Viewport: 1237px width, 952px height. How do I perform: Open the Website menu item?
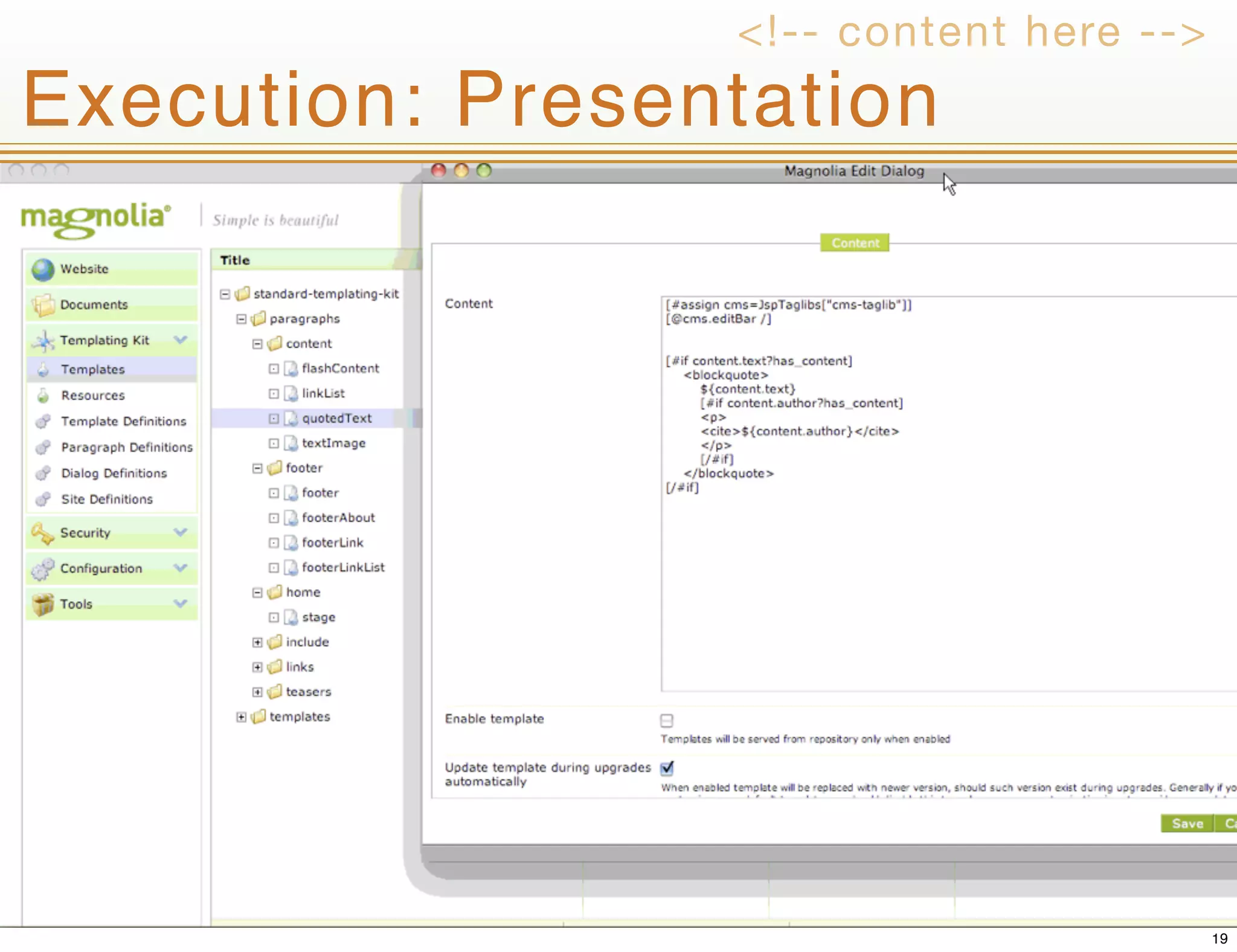[112, 269]
